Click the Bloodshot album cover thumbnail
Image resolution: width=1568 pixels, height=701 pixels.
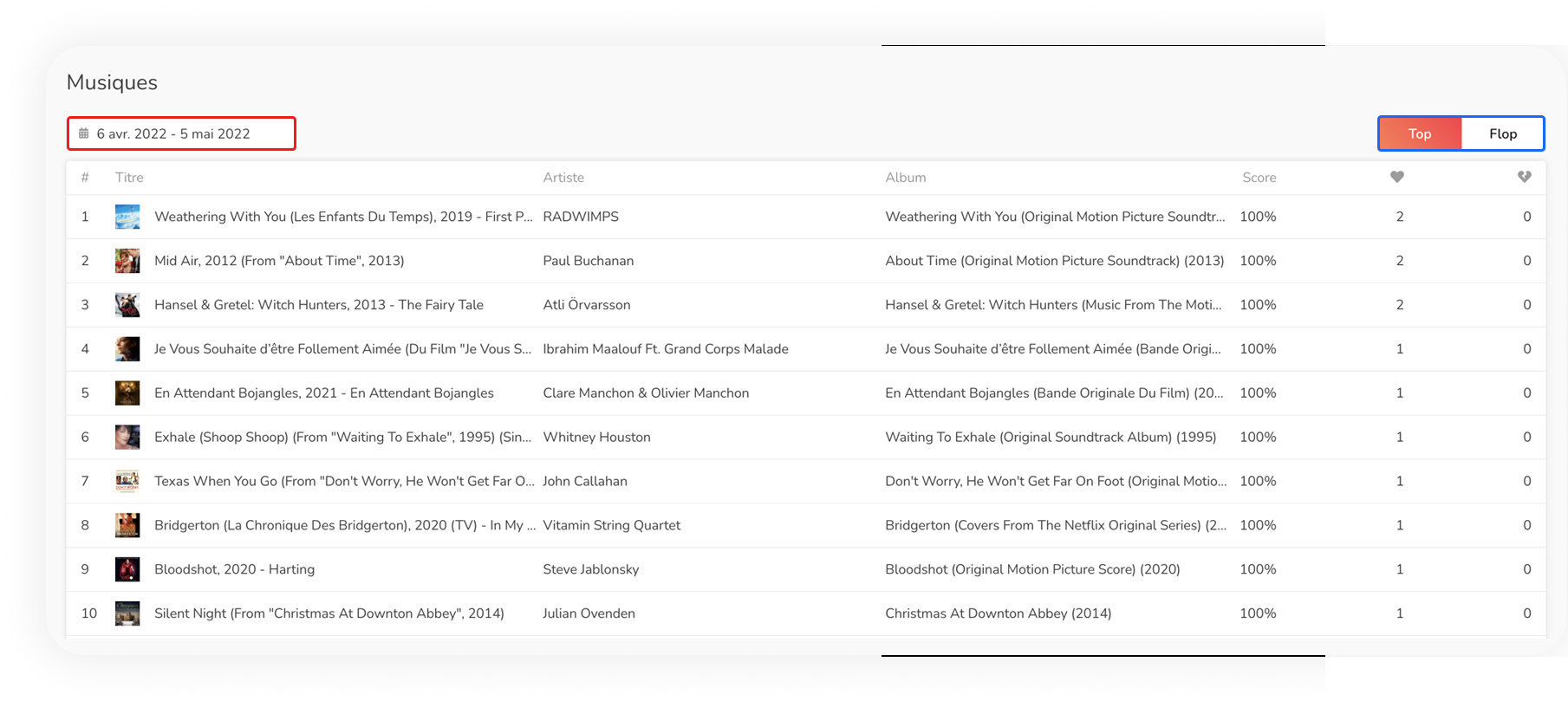127,569
